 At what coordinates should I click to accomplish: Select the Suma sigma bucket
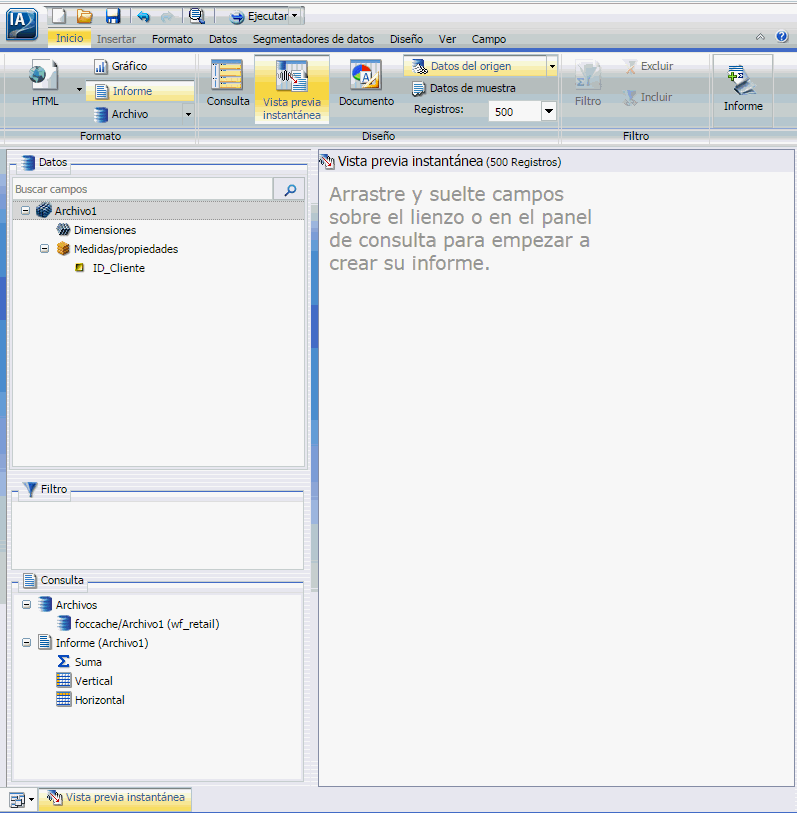point(63,662)
